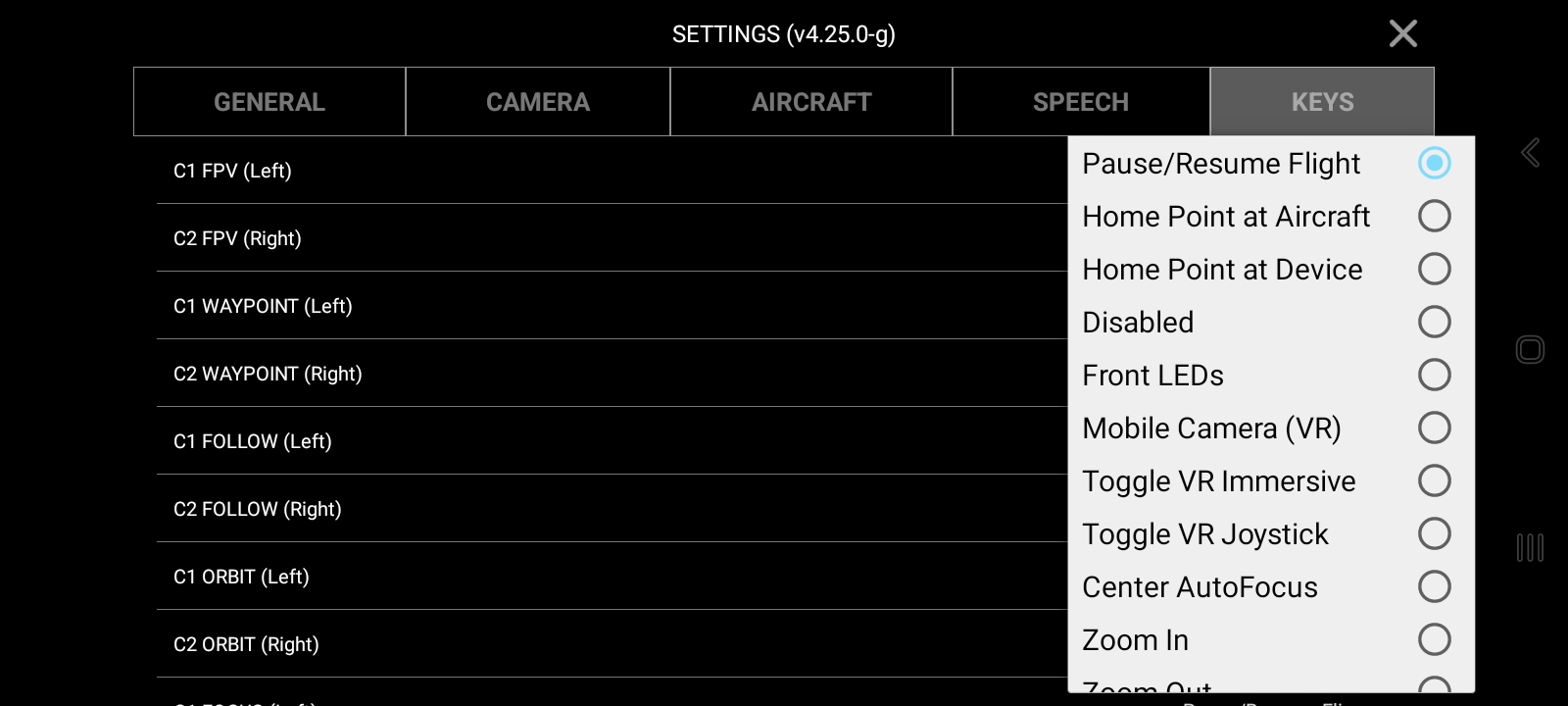This screenshot has height=706, width=1568.
Task: Tap the Android recent apps icon
Action: [1530, 547]
